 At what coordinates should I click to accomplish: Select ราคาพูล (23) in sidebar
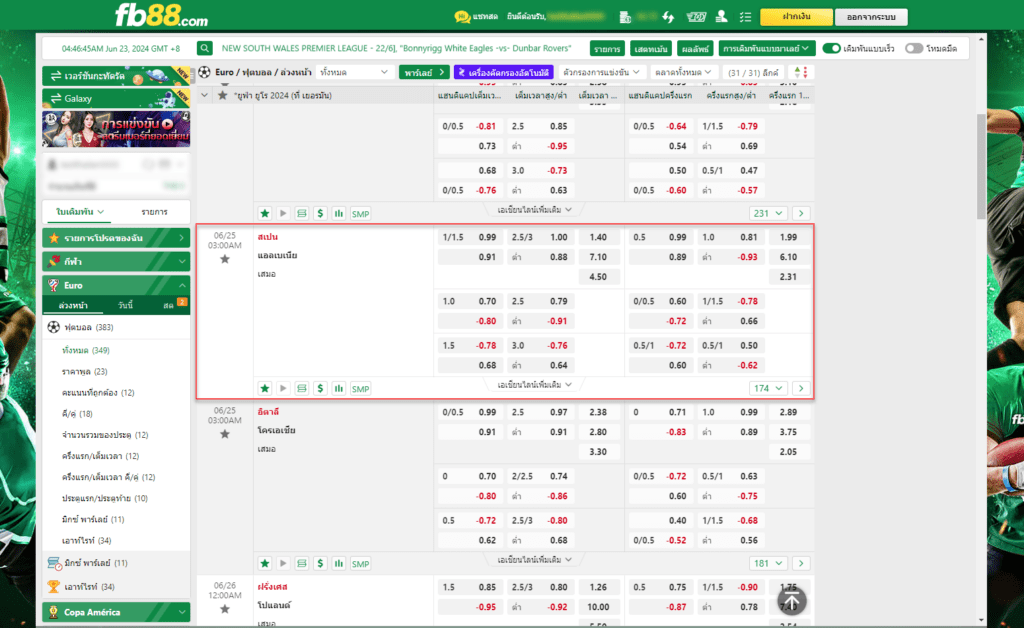tap(84, 371)
